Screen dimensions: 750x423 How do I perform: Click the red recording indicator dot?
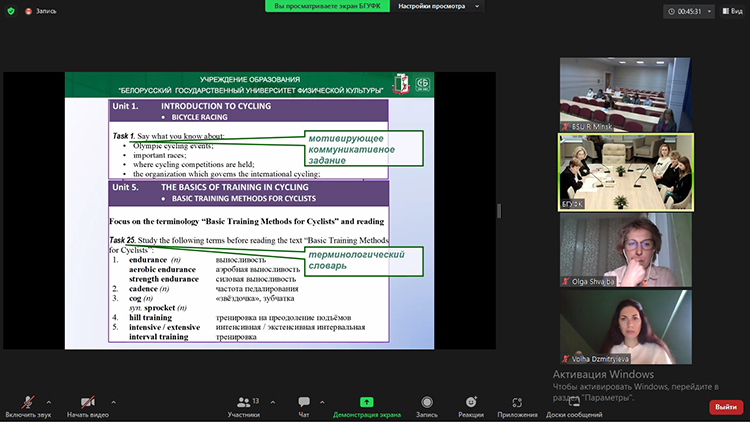click(28, 11)
